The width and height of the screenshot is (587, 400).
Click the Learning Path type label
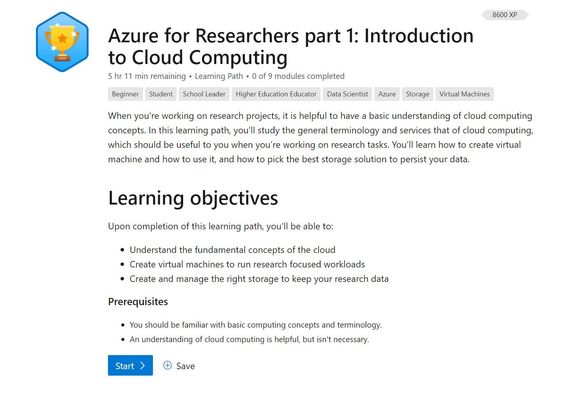pyautogui.click(x=219, y=76)
